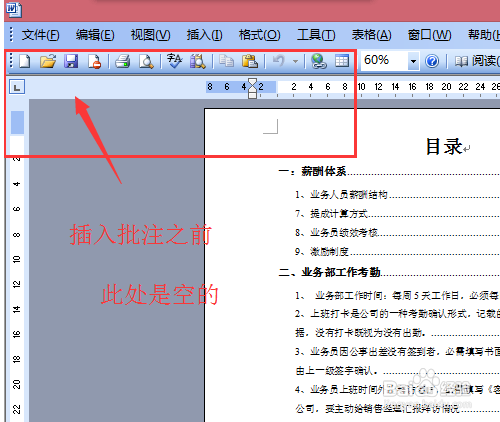Run the spelling and grammar check icon
The width and height of the screenshot is (500, 422).
click(175, 61)
